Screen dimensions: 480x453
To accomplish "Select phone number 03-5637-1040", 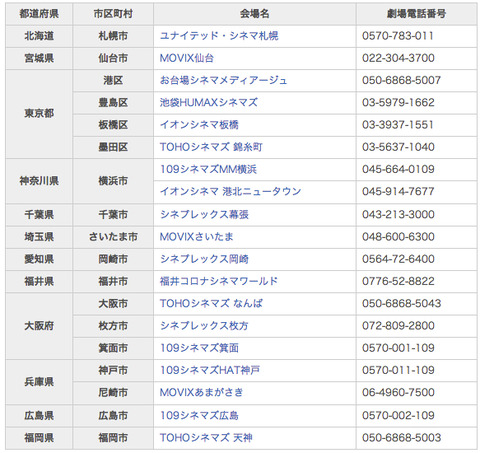I will tap(398, 147).
